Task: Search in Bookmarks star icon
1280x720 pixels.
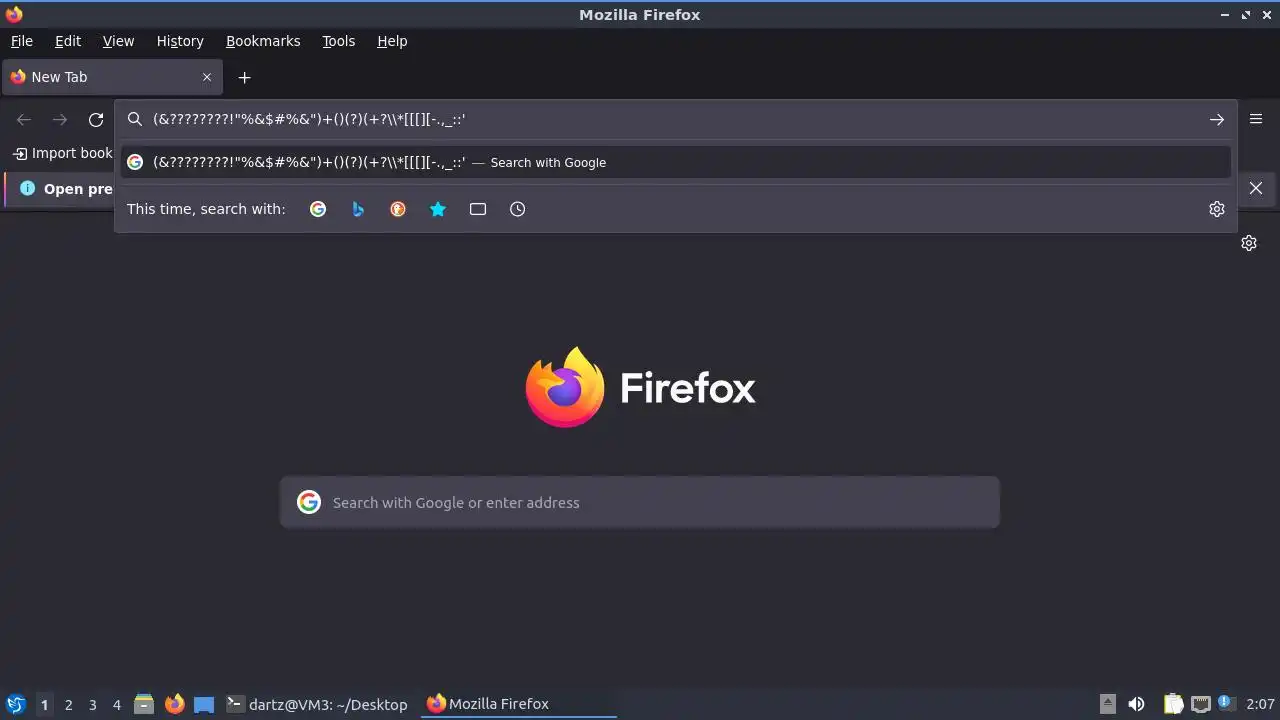Action: 438,209
